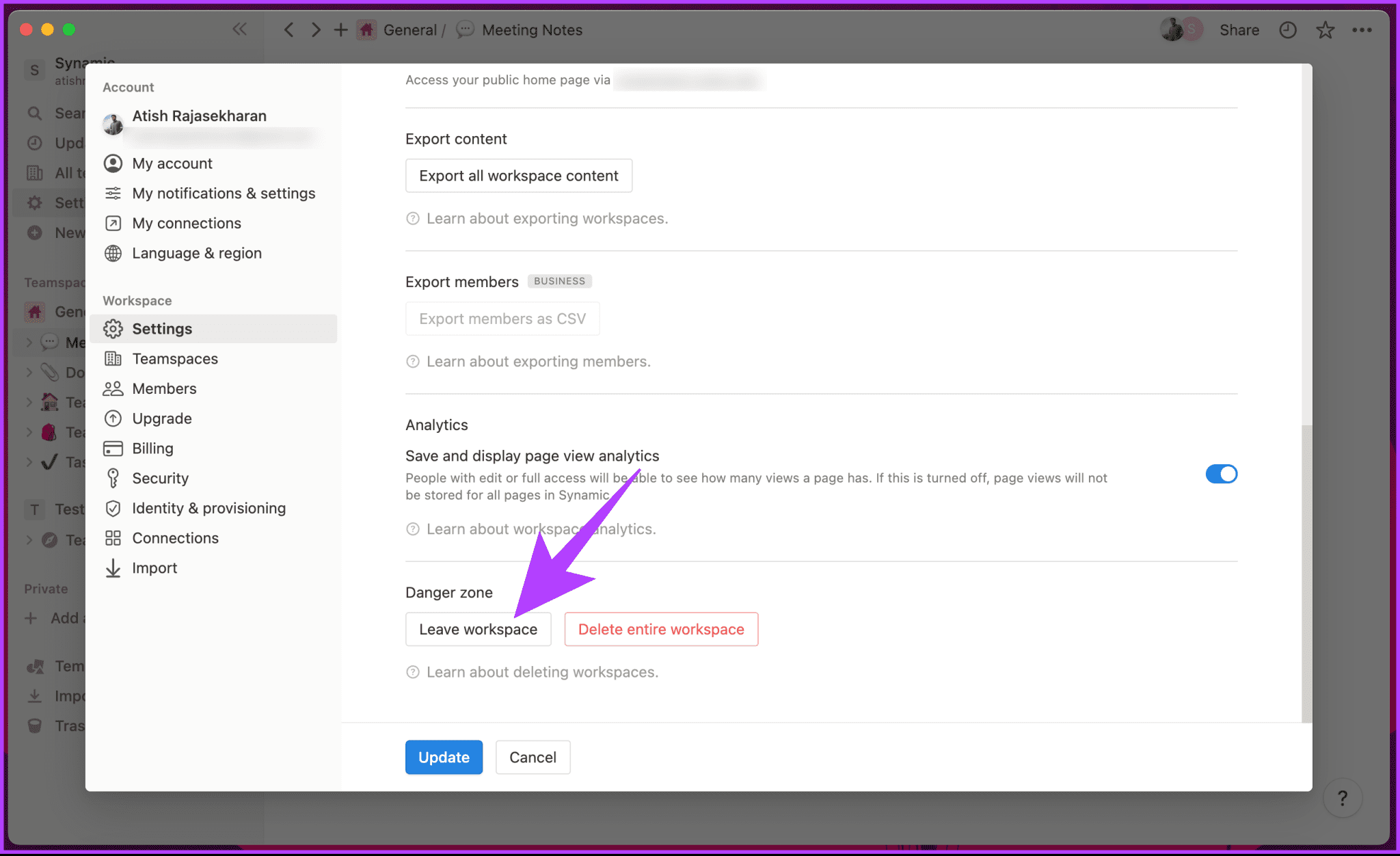Click the Test teamspace T icon in sidebar
The height and width of the screenshot is (856, 1400).
[35, 509]
